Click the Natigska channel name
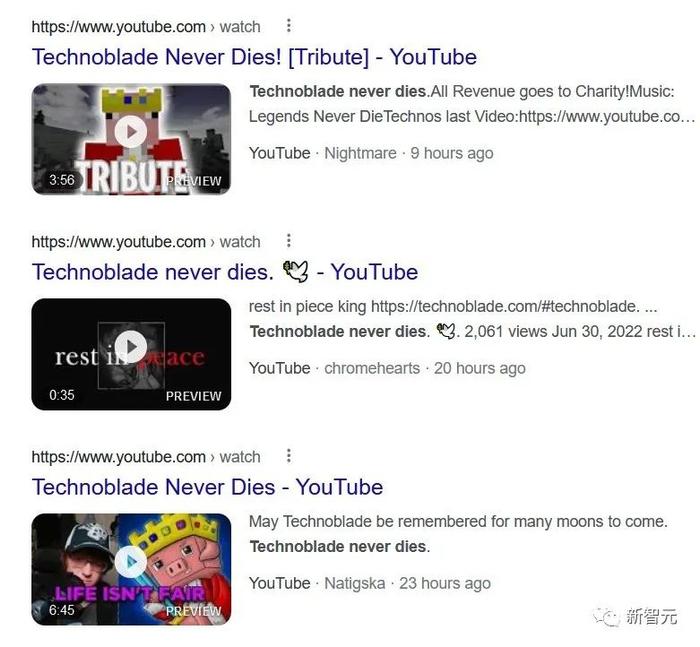The height and width of the screenshot is (647, 700). [x=354, y=584]
